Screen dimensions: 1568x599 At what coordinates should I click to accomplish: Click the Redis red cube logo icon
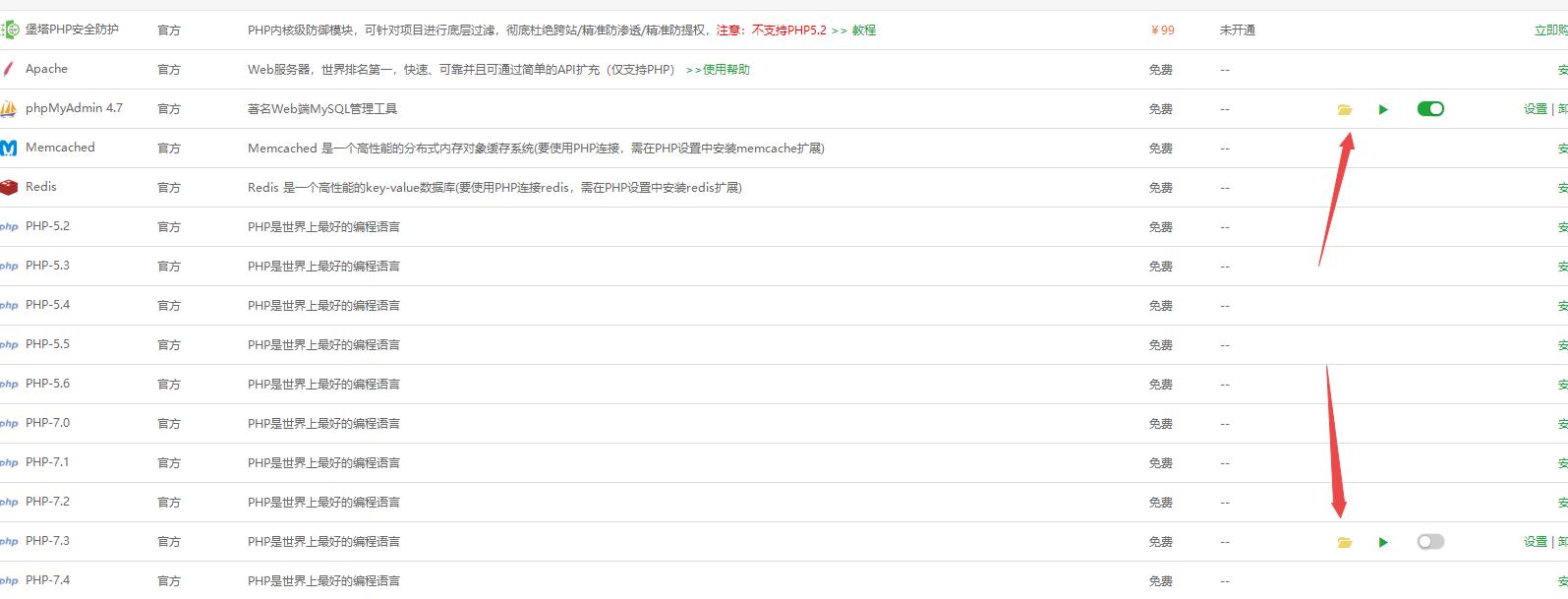tap(9, 187)
